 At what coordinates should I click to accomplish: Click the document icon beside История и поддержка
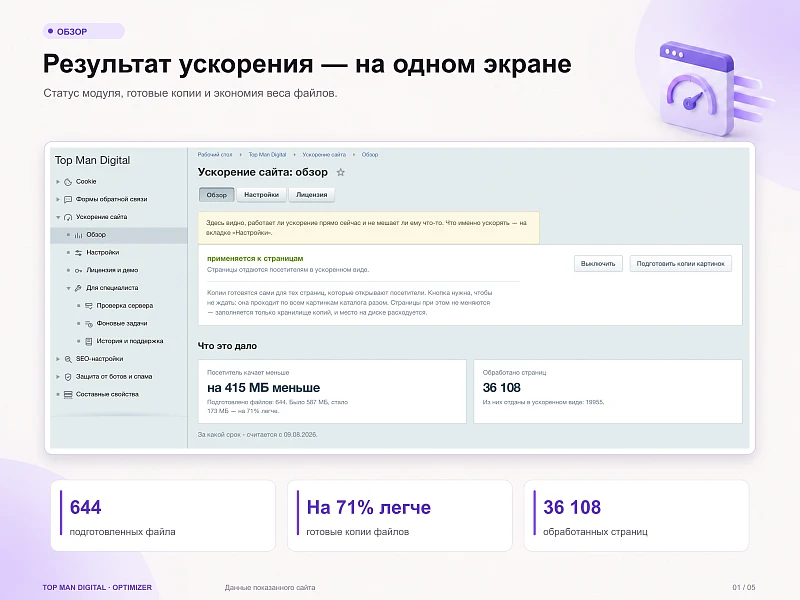coord(88,341)
